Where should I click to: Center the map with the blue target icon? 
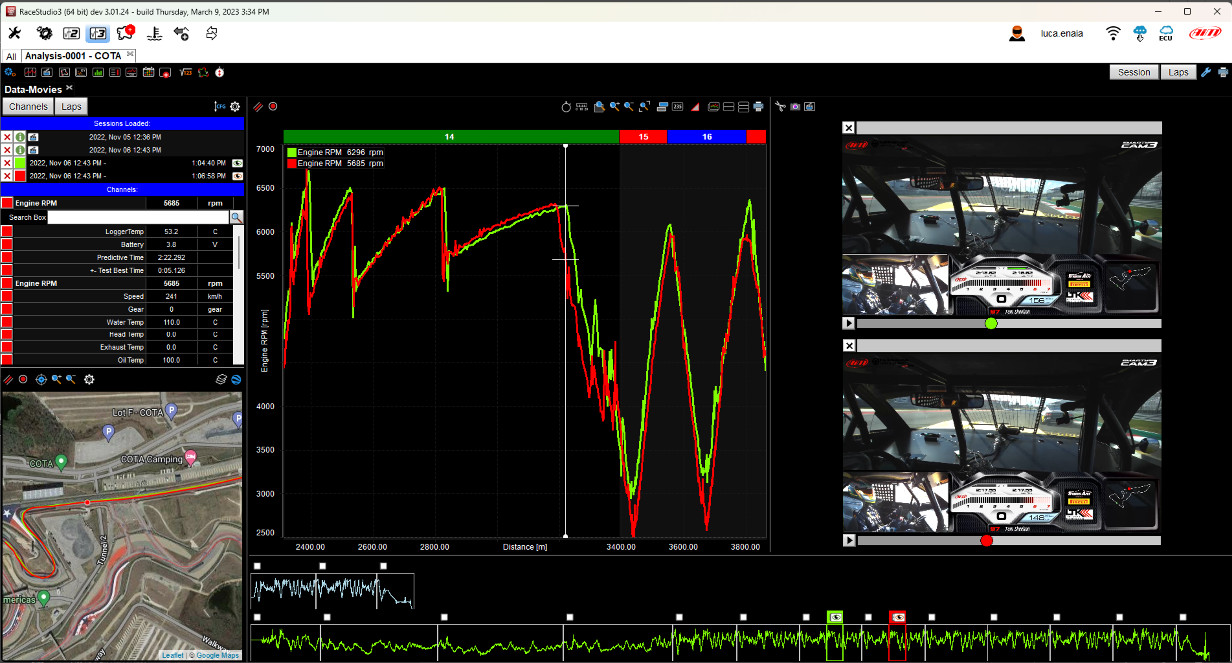tap(41, 380)
